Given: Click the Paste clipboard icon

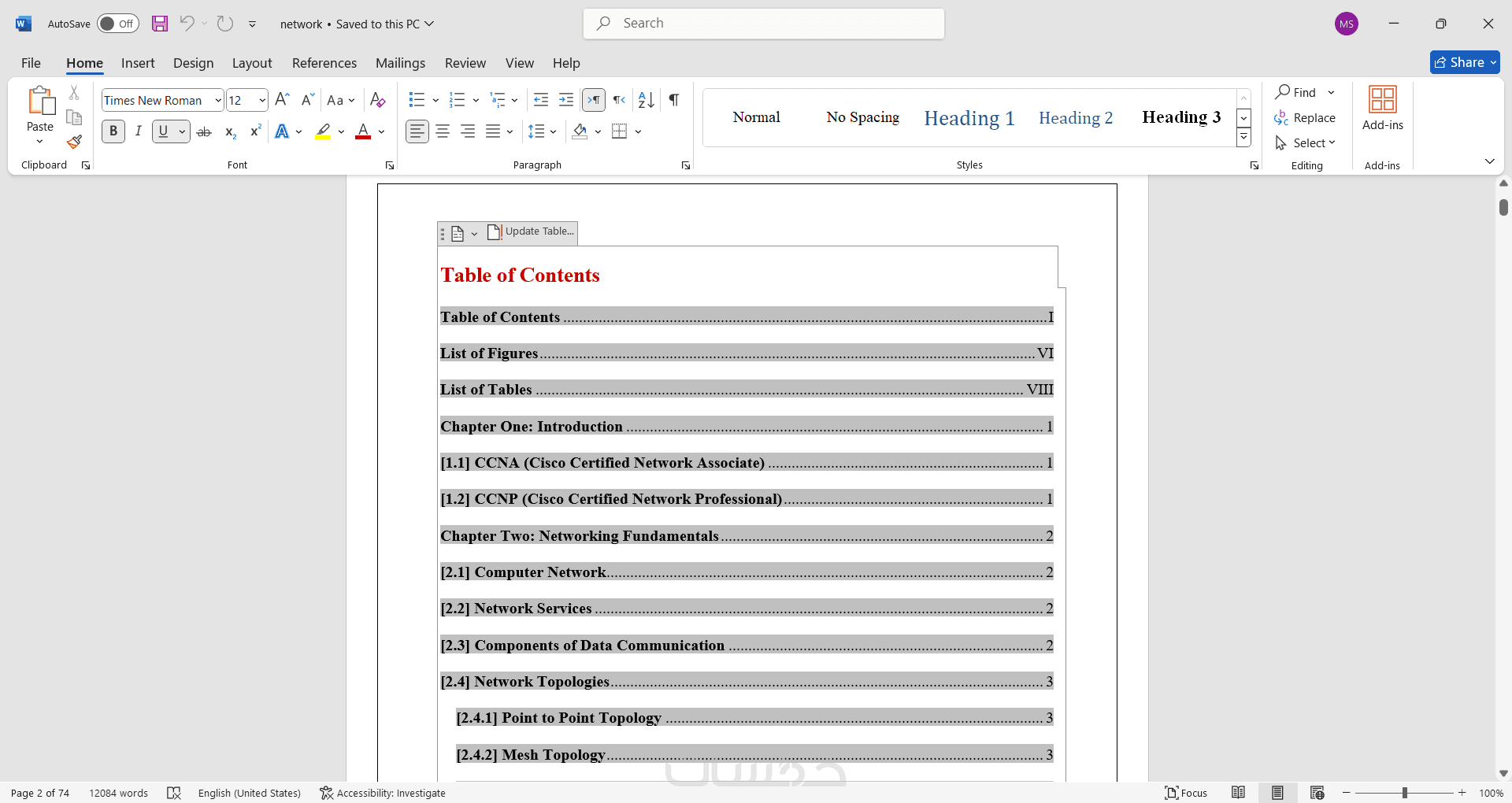Looking at the screenshot, I should coord(40,101).
